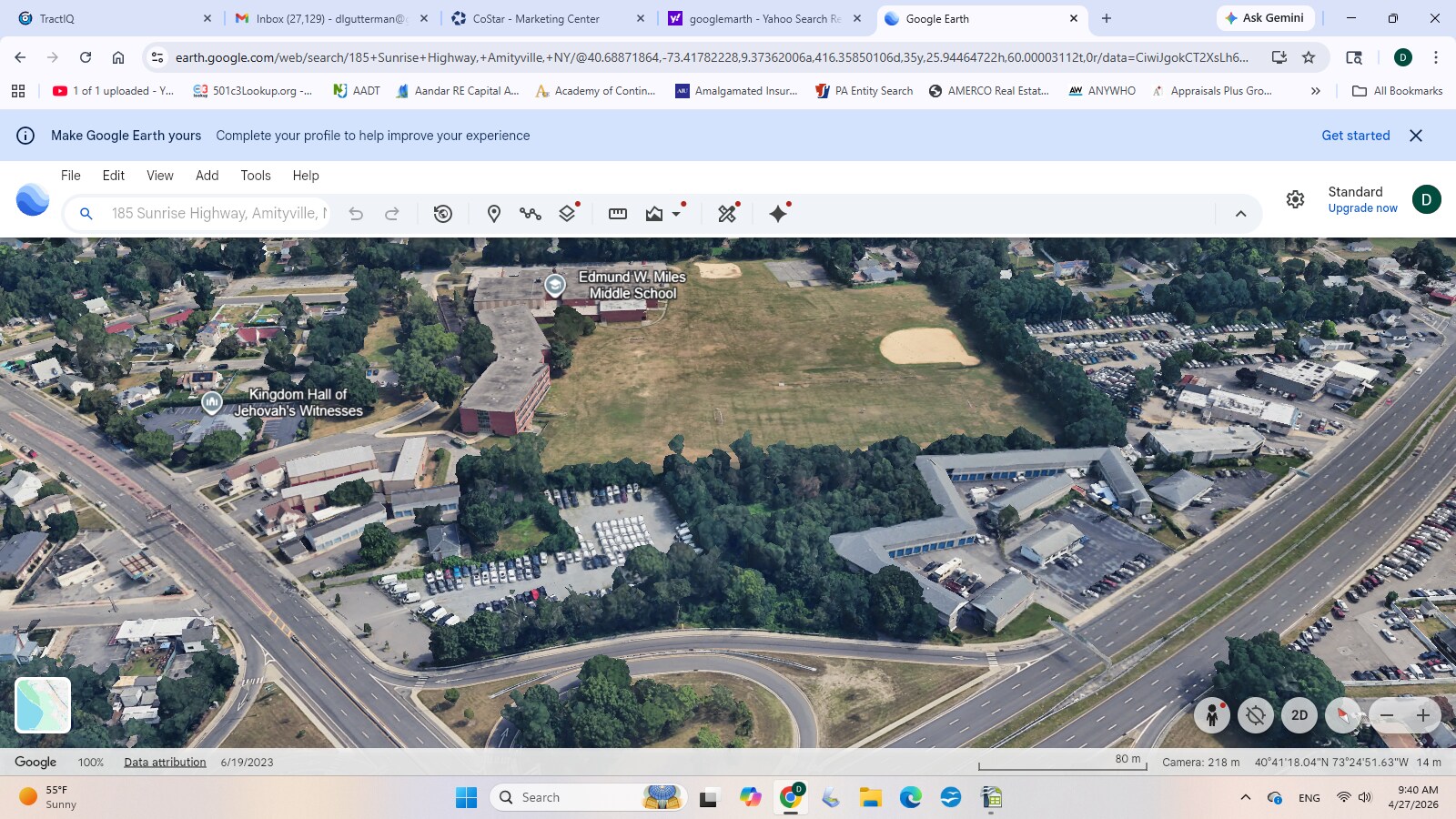Redo action in Earth toolbar
Image resolution: width=1456 pixels, height=819 pixels.
coord(392,214)
